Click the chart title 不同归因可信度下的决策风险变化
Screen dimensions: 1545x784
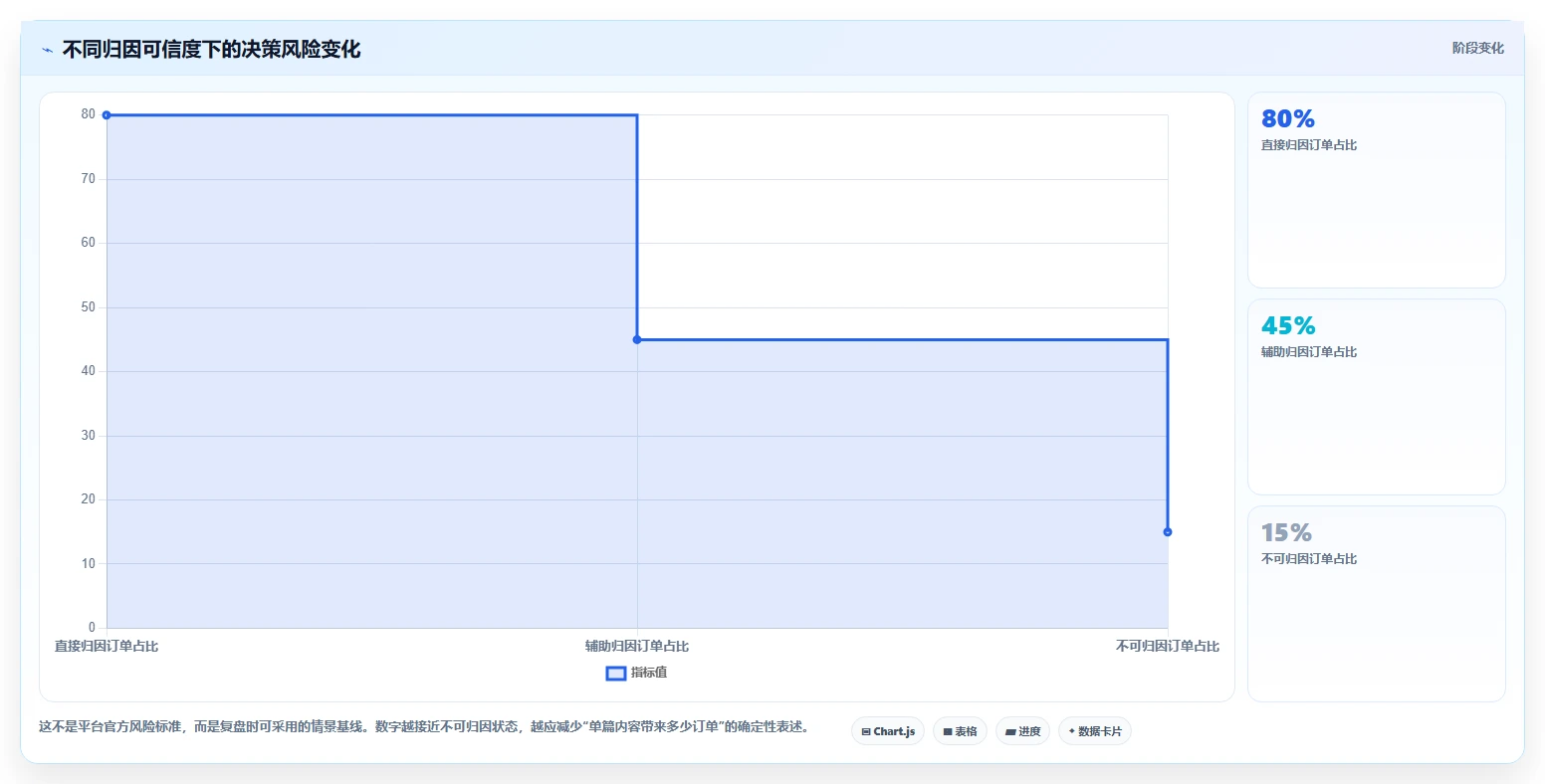point(211,49)
